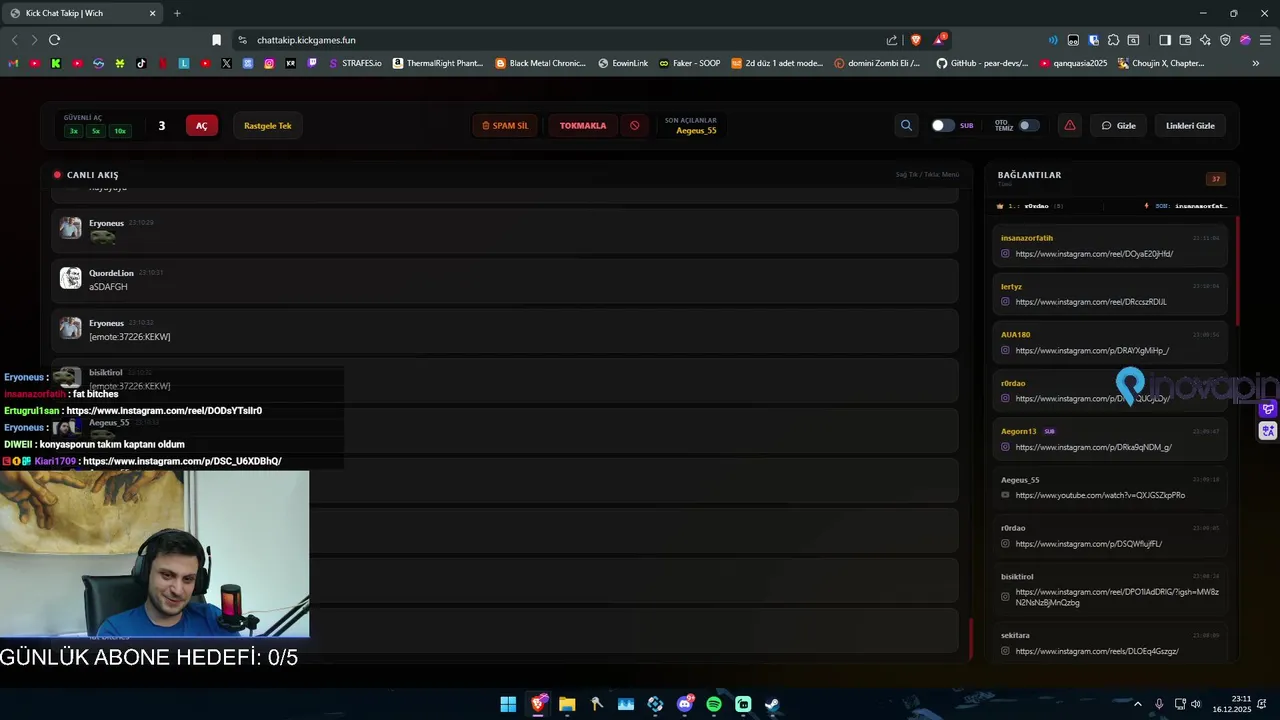Click the Gizle chat button

point(1119,125)
